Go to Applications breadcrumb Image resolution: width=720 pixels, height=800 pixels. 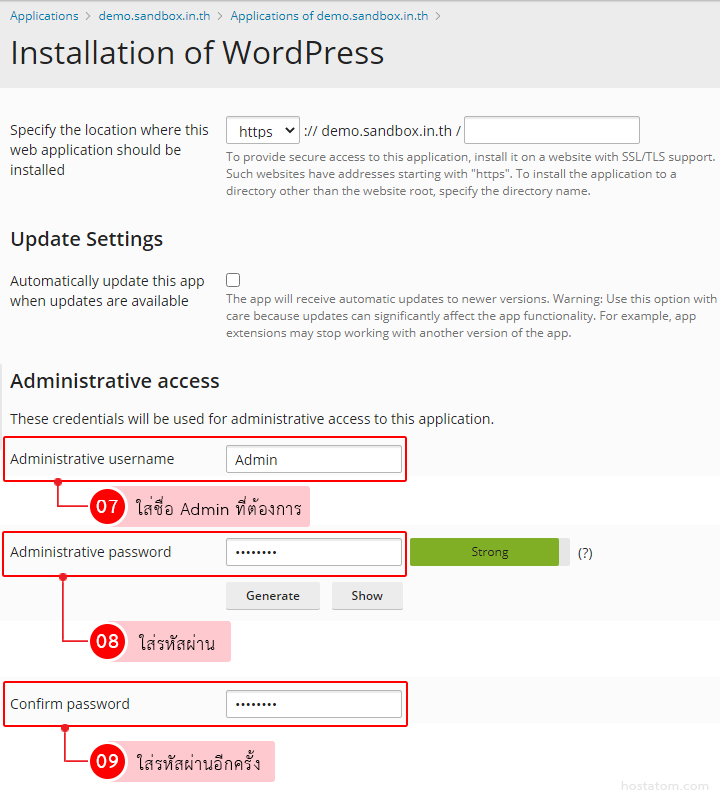tap(44, 16)
